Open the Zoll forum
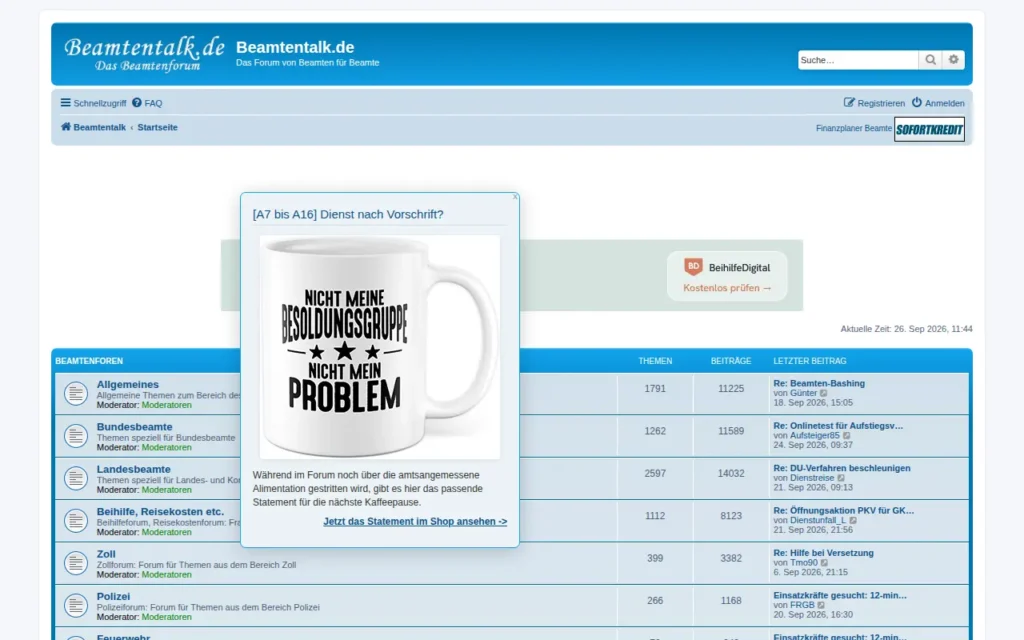 106,554
